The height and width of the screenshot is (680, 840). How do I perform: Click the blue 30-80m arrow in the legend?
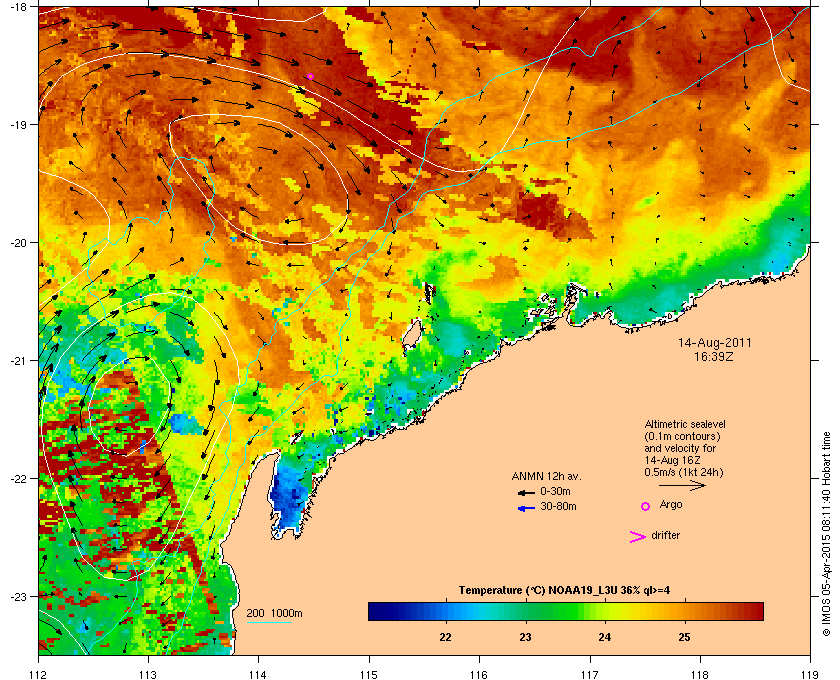526,509
